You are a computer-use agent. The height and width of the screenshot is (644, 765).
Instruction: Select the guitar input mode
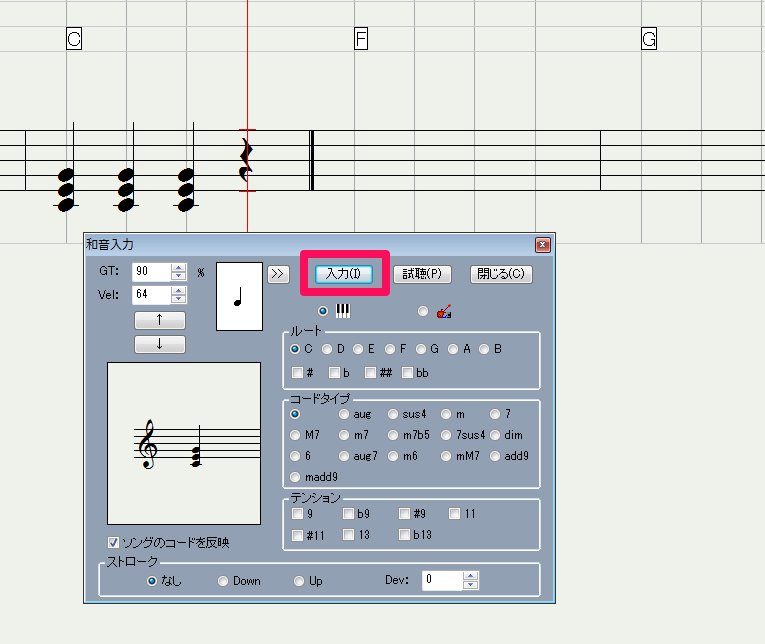[423, 311]
